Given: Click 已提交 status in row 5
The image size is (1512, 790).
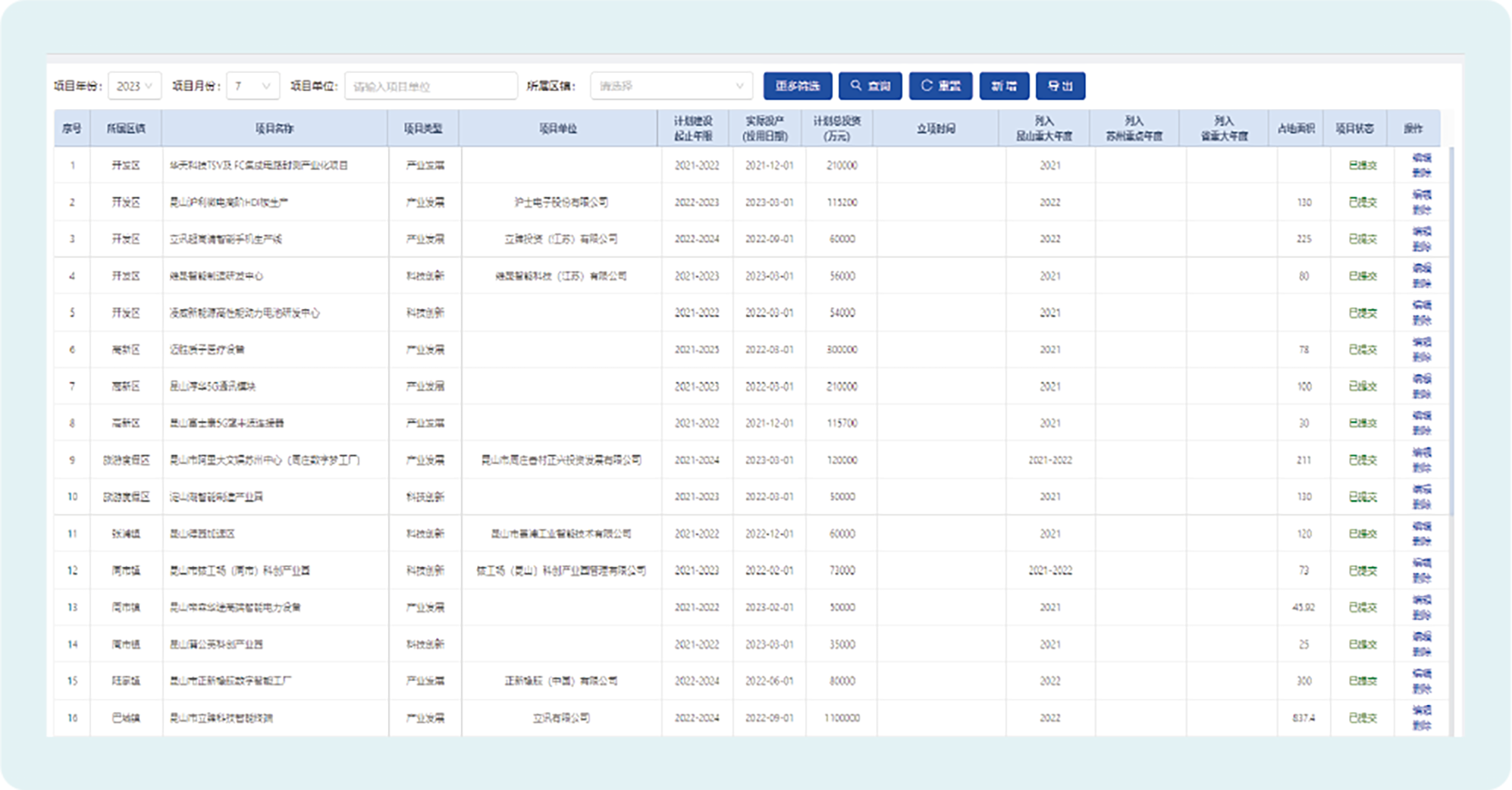Looking at the screenshot, I should tap(1363, 312).
